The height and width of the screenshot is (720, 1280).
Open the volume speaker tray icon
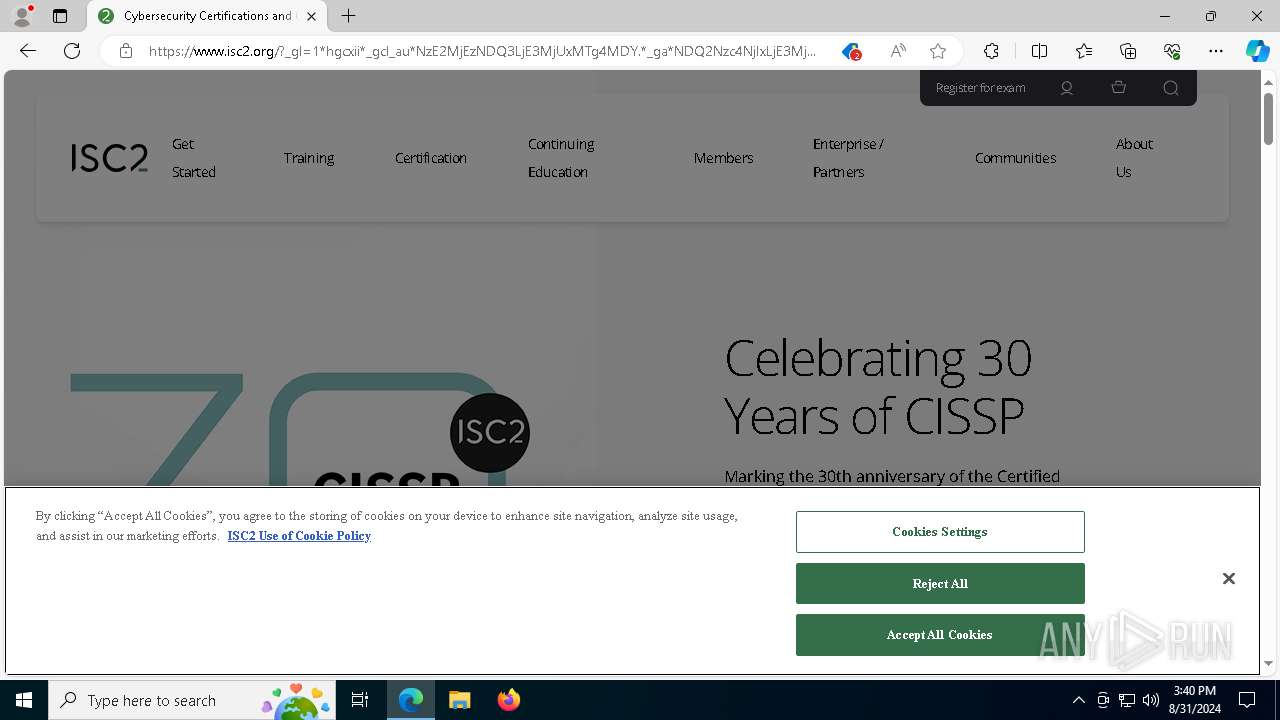click(1151, 700)
